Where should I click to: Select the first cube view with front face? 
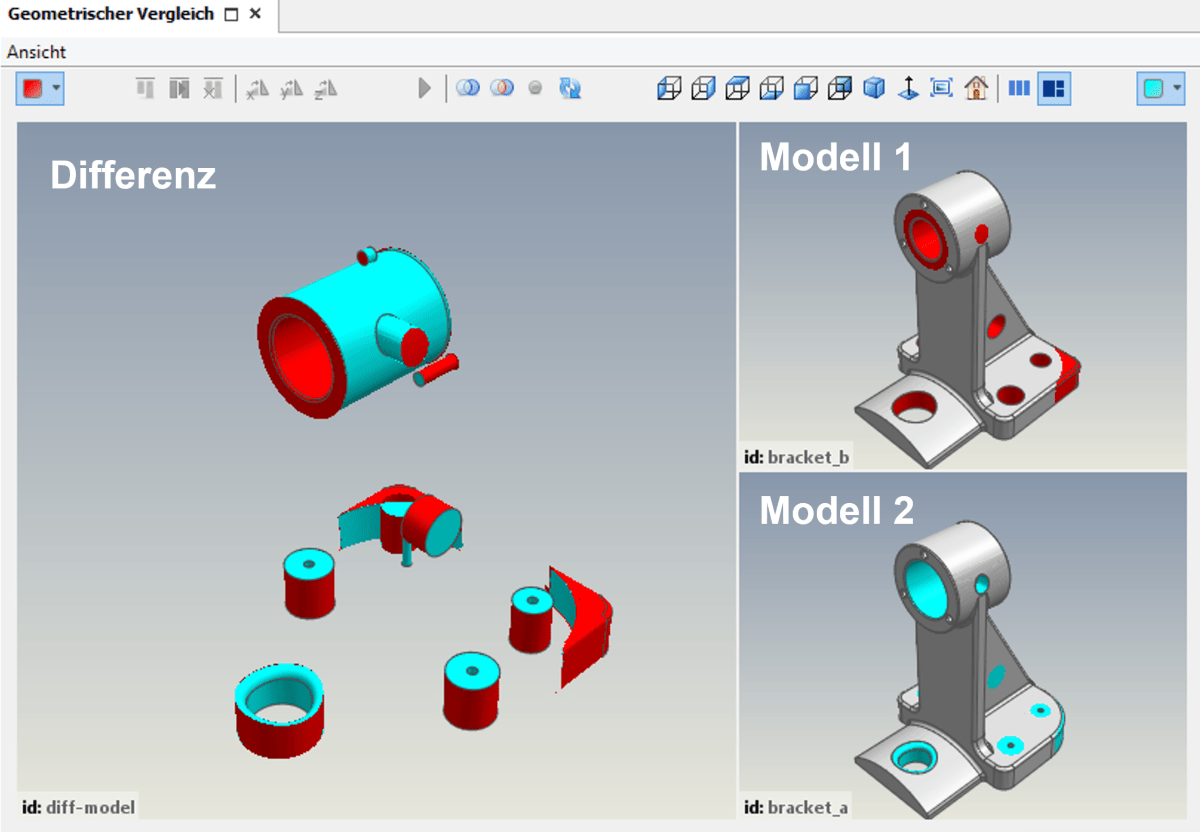click(668, 89)
